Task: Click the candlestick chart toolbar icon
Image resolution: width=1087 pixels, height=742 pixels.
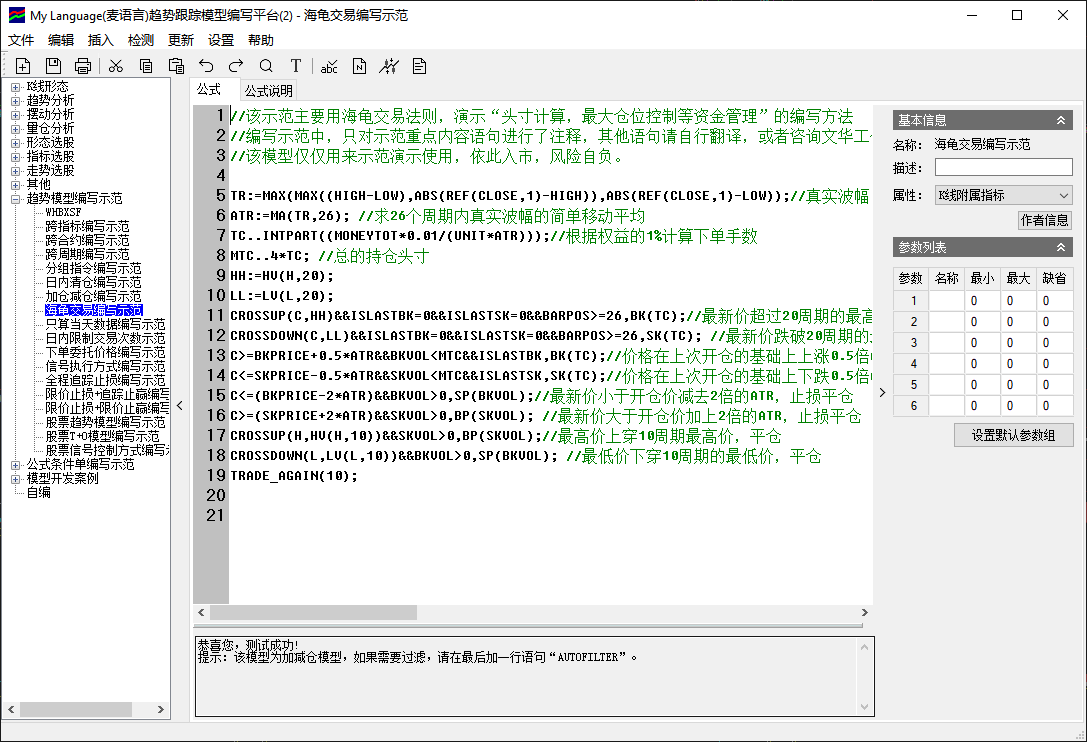Action: click(389, 66)
